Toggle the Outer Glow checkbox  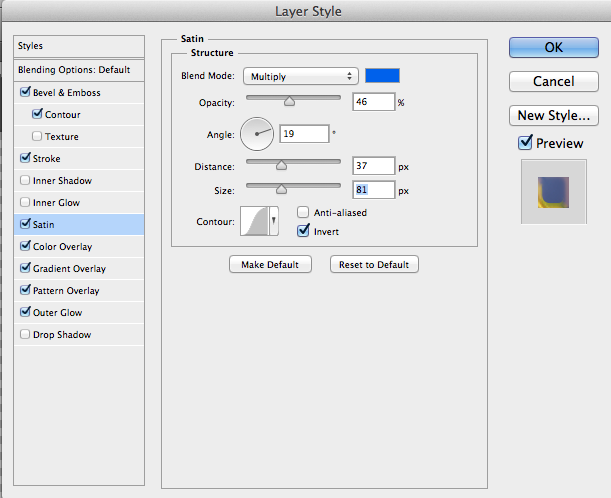[25, 312]
